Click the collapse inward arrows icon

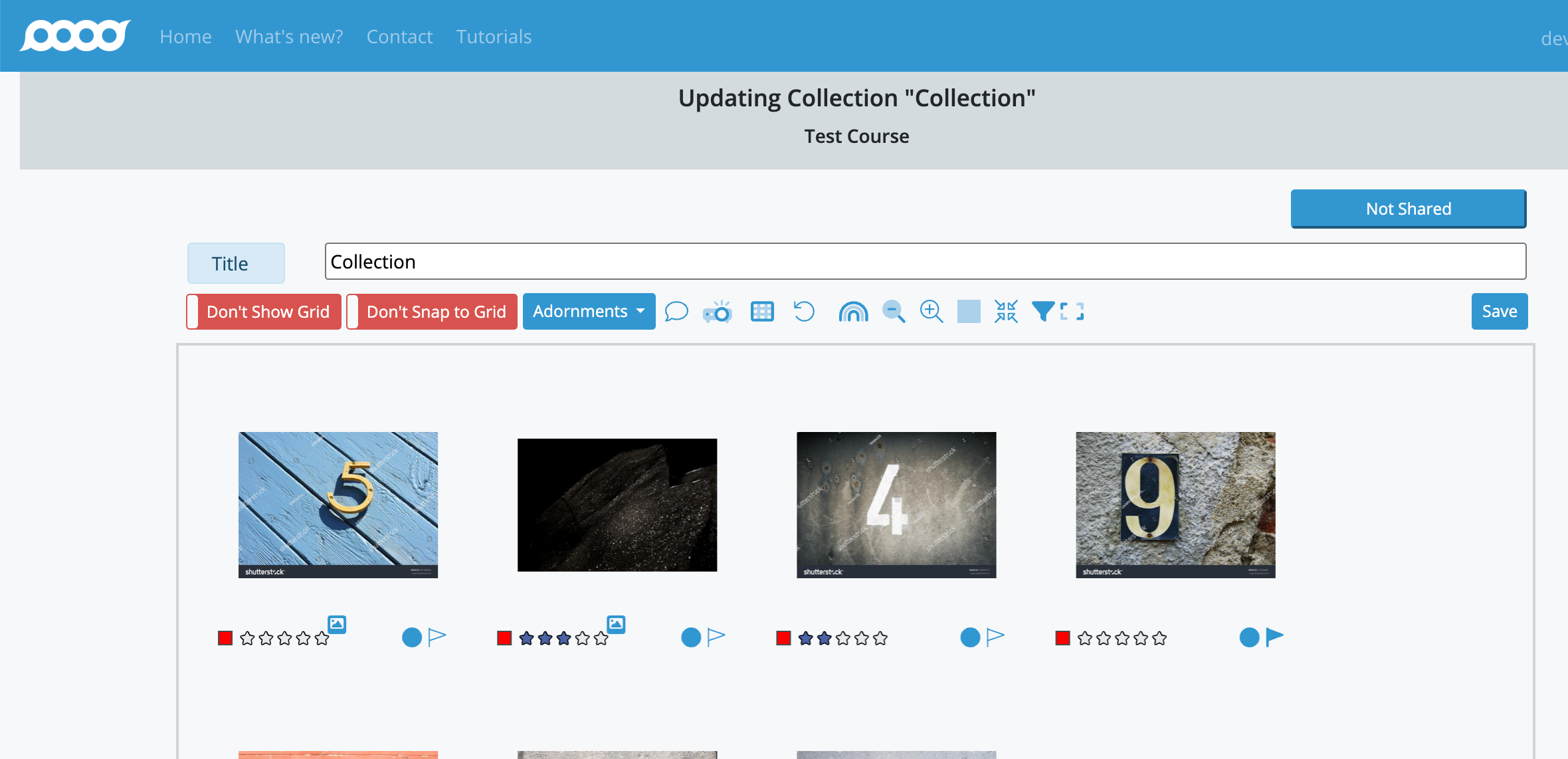[x=1006, y=311]
